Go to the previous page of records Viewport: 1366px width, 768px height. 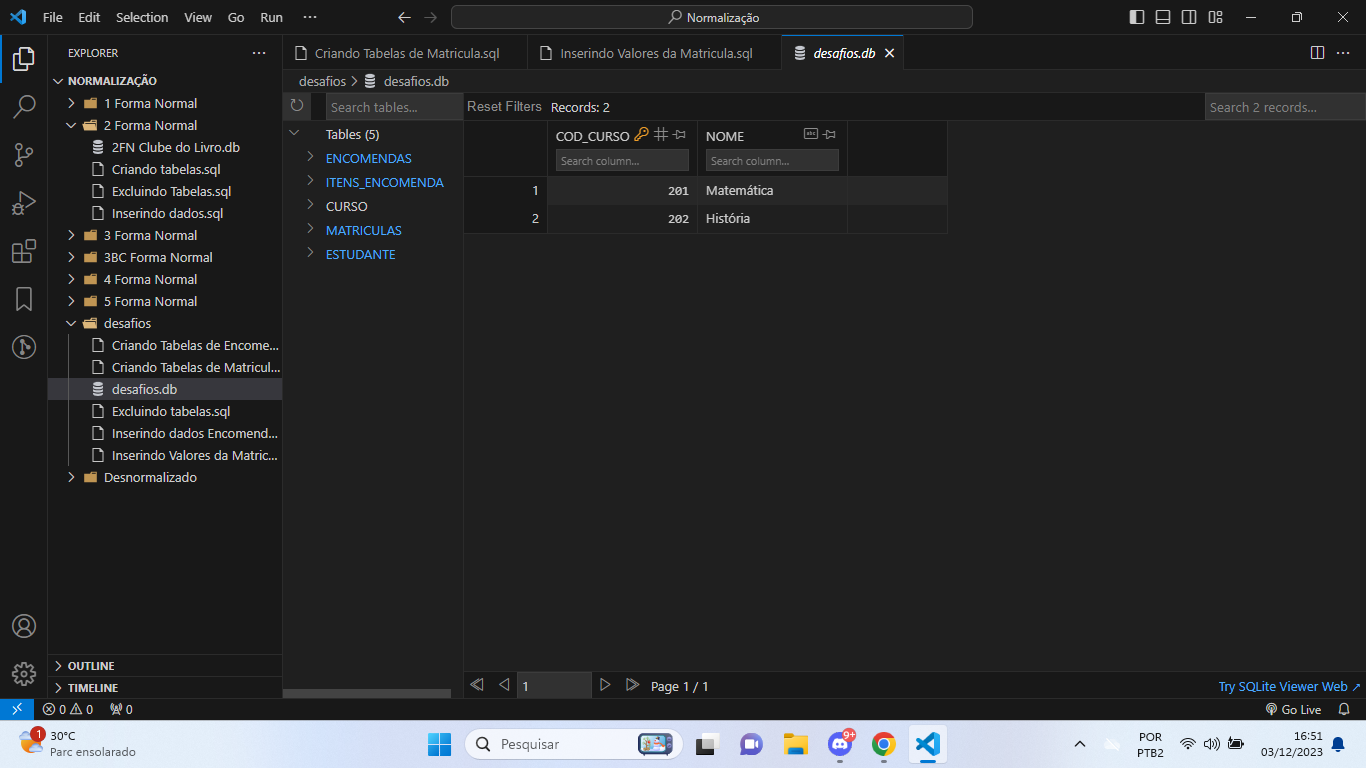[x=504, y=685]
